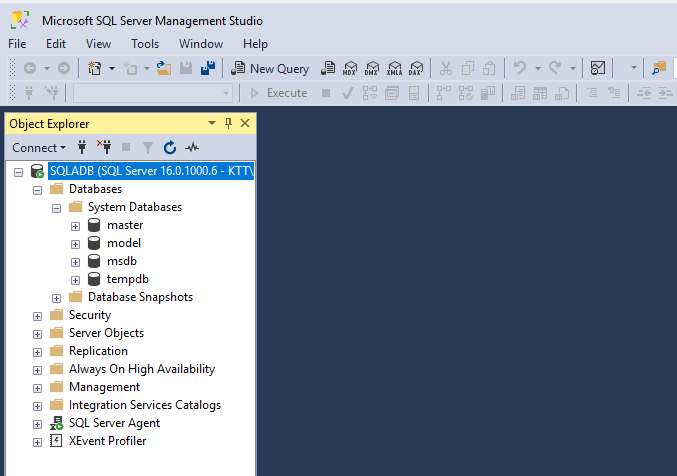This screenshot has height=476, width=677.
Task: Create Analysis Services DAX query
Action: pos(416,68)
